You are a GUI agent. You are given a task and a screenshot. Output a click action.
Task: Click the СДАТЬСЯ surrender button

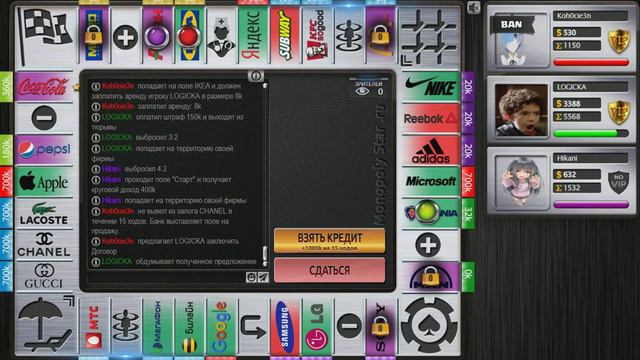[x=329, y=270]
